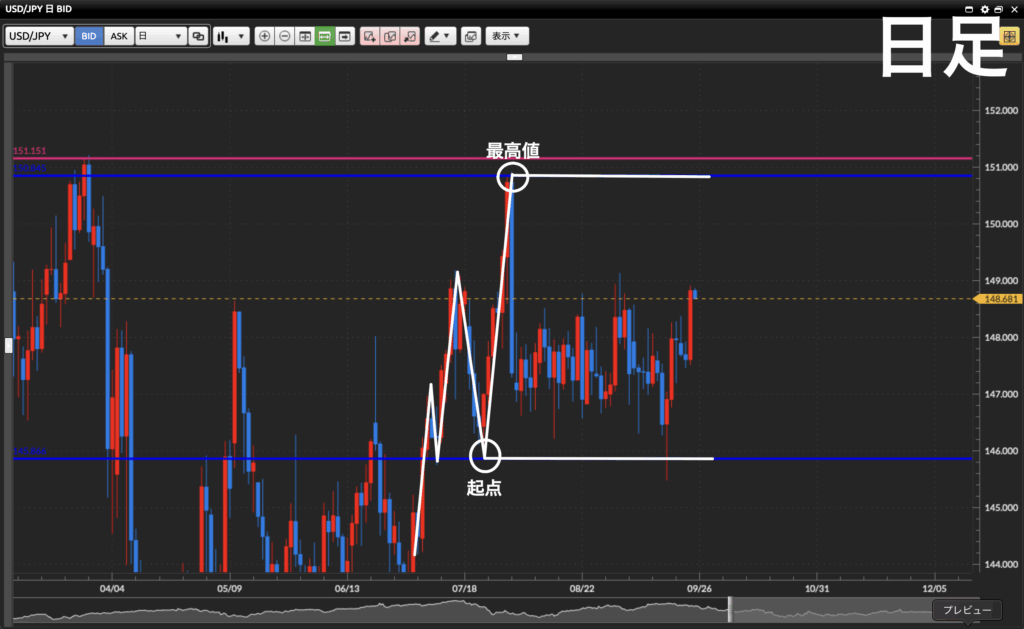Click the 05/09 date axis label

(229, 589)
